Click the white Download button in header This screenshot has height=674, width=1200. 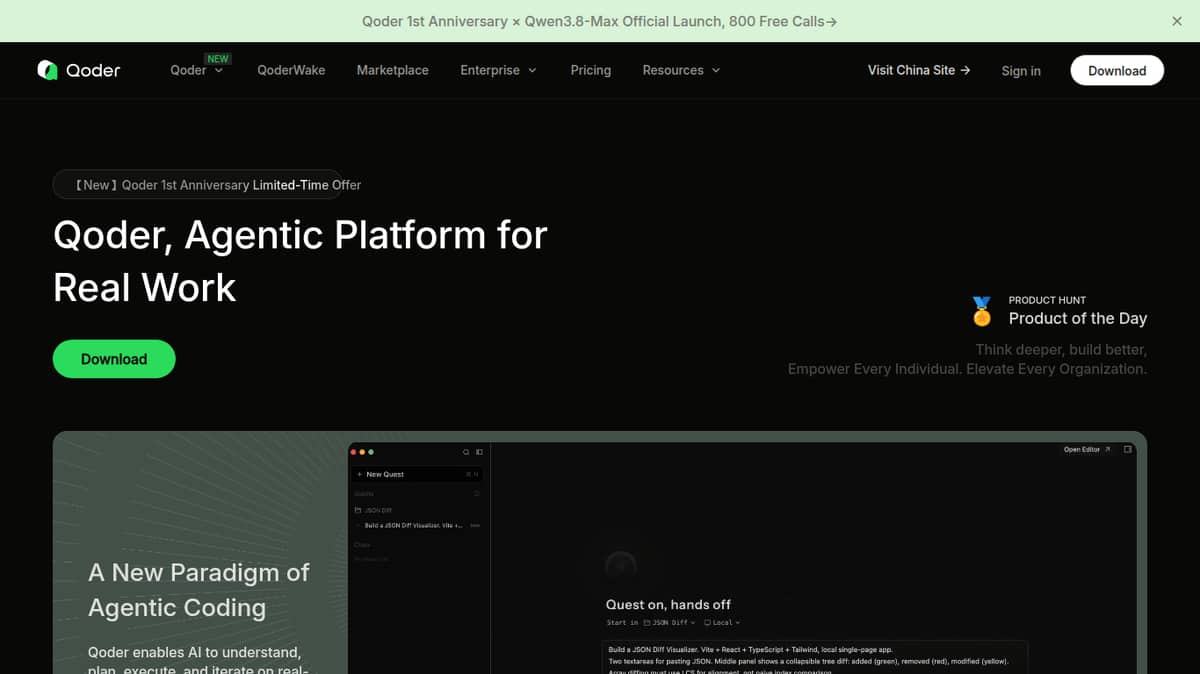(x=1117, y=70)
